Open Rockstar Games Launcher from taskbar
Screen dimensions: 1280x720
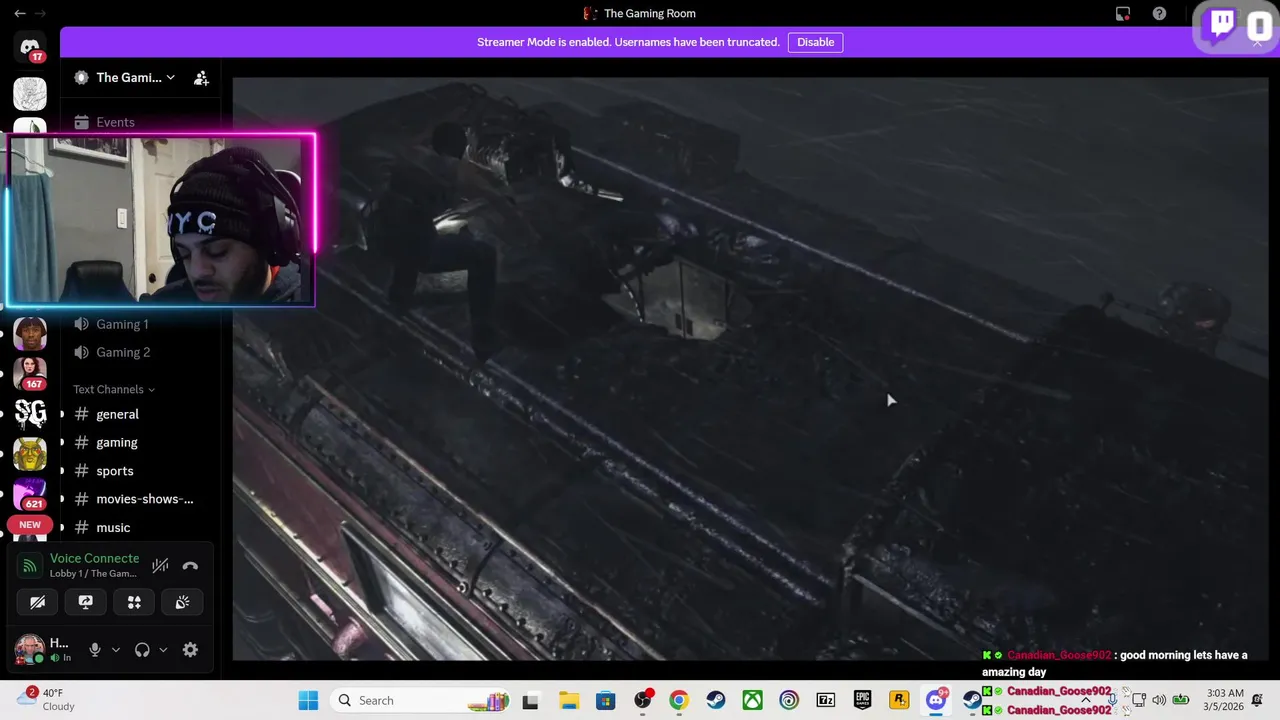point(899,700)
